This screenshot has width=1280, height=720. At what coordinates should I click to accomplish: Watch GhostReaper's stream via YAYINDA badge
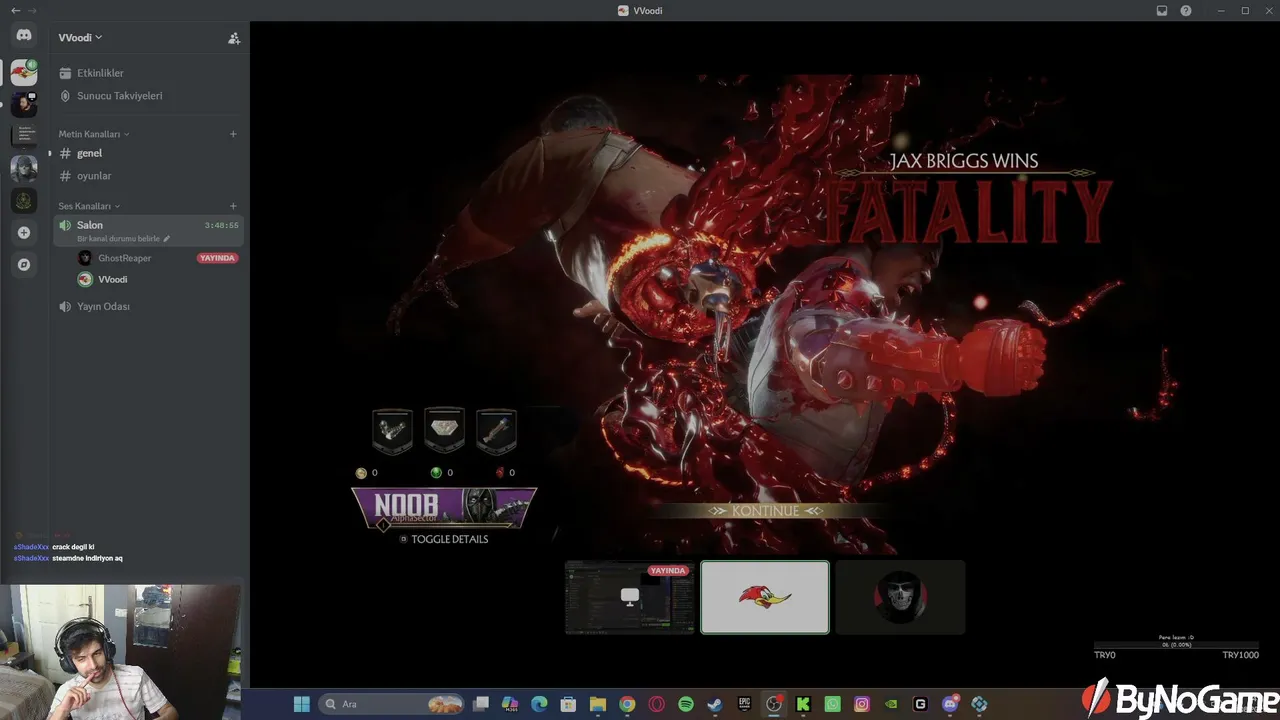217,258
